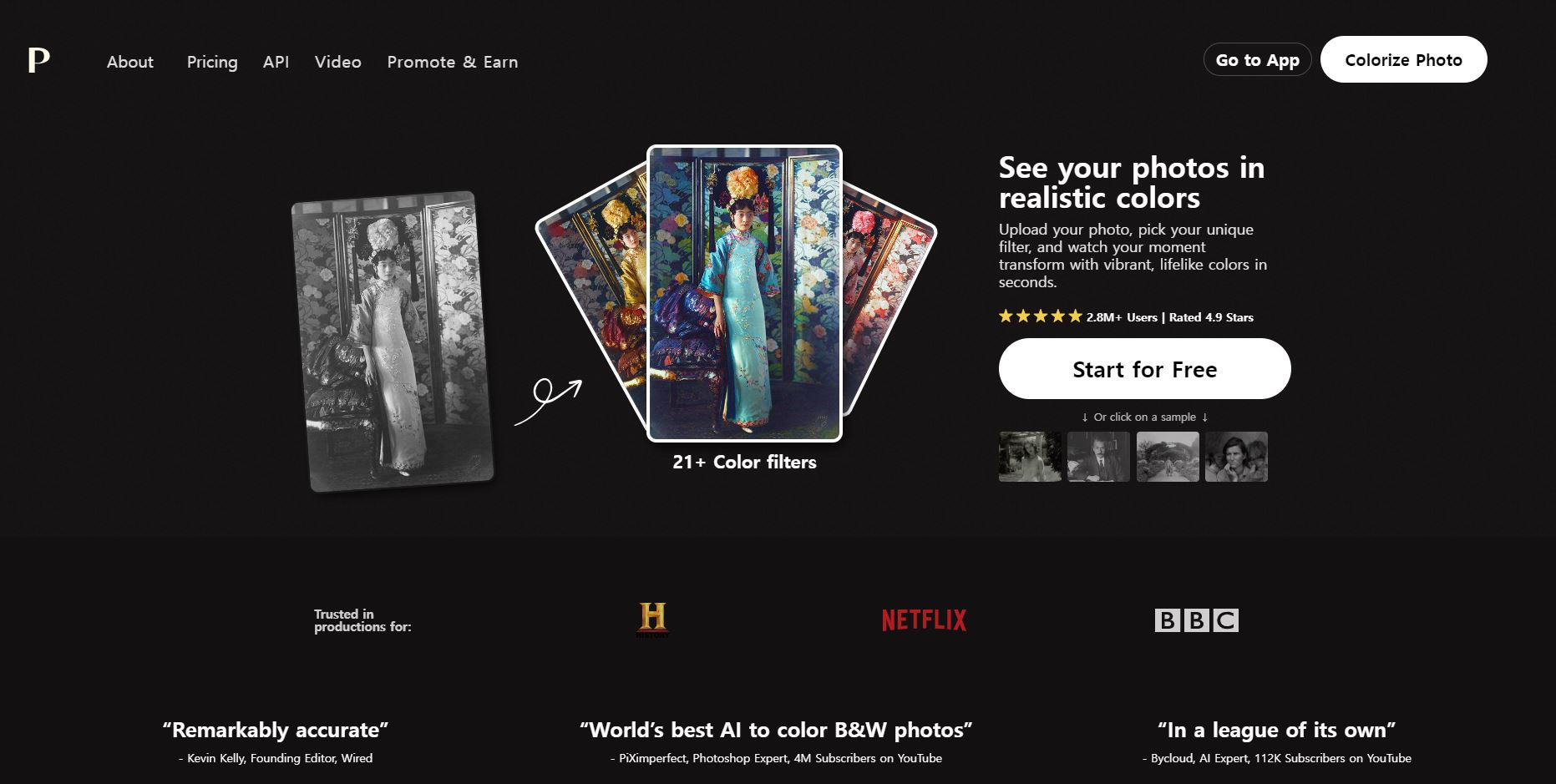Viewport: 1556px width, 784px height.
Task: Click the curly arrow graphic
Action: click(548, 401)
